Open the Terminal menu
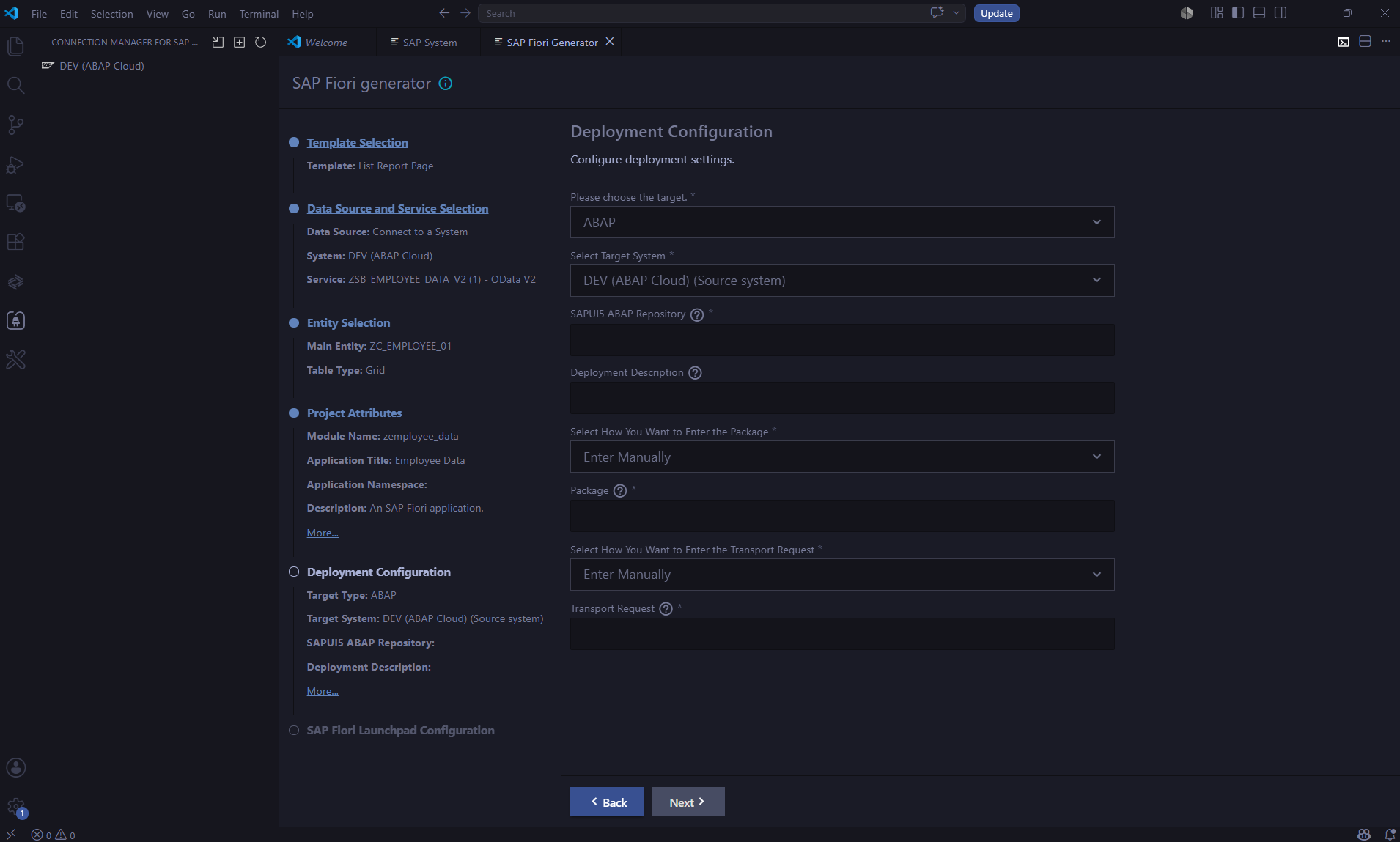The width and height of the screenshot is (1400, 842). [259, 13]
